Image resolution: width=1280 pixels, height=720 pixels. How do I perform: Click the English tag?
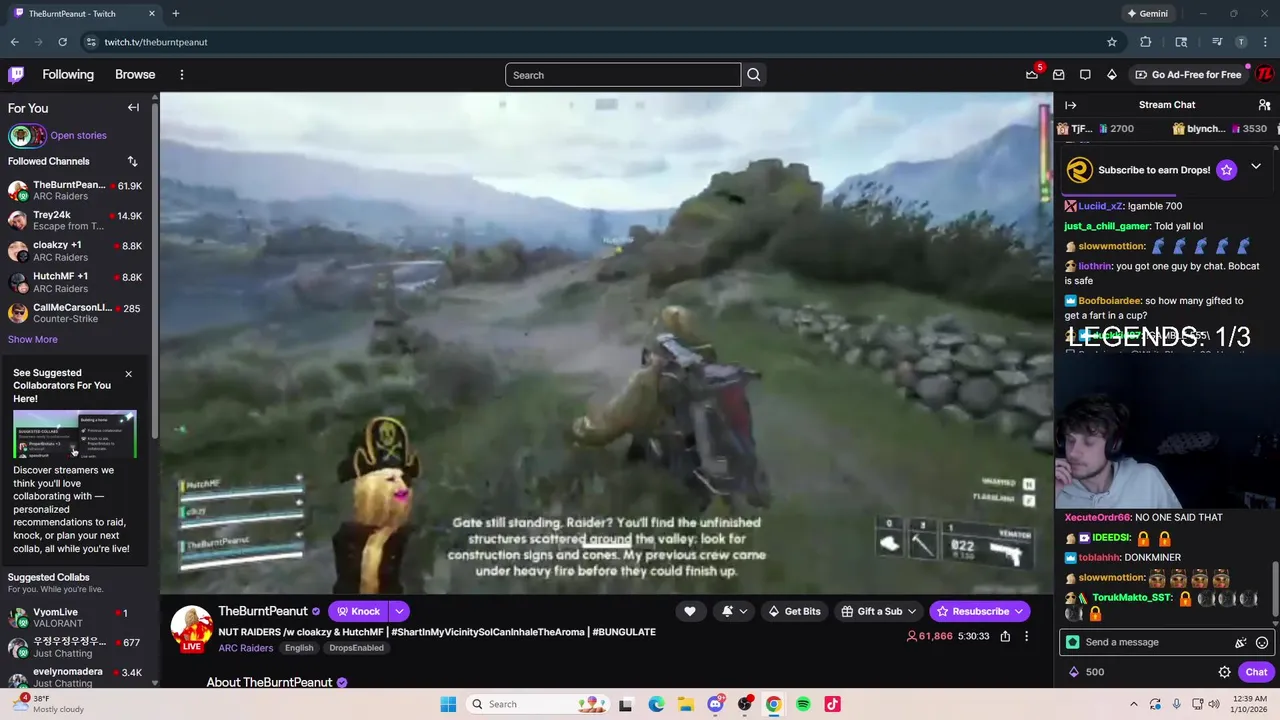click(299, 648)
